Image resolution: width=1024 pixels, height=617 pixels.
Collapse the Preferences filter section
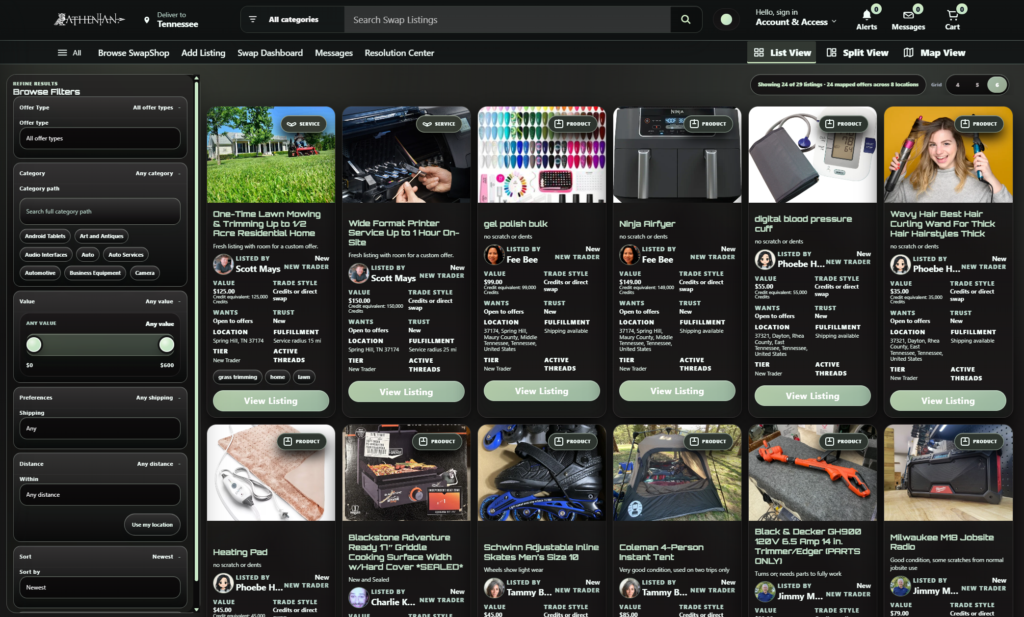point(99,398)
